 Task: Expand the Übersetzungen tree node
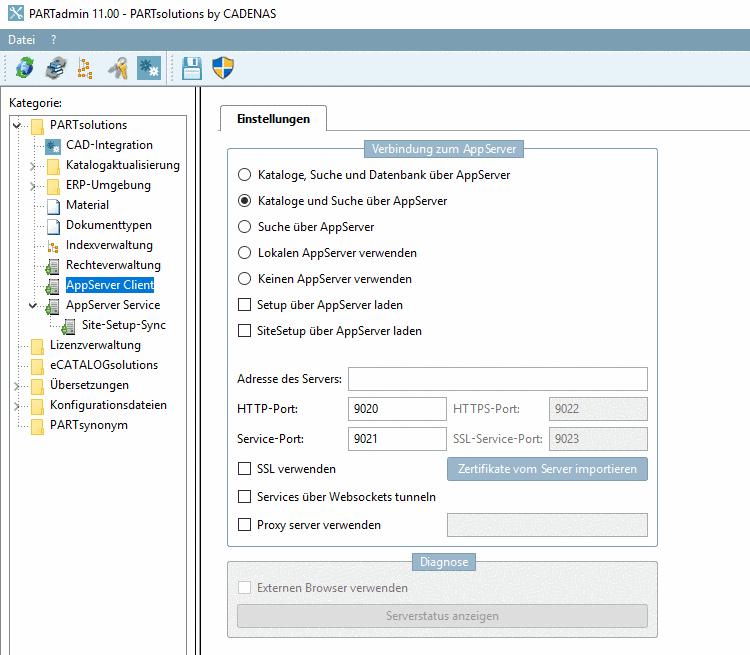click(x=17, y=386)
